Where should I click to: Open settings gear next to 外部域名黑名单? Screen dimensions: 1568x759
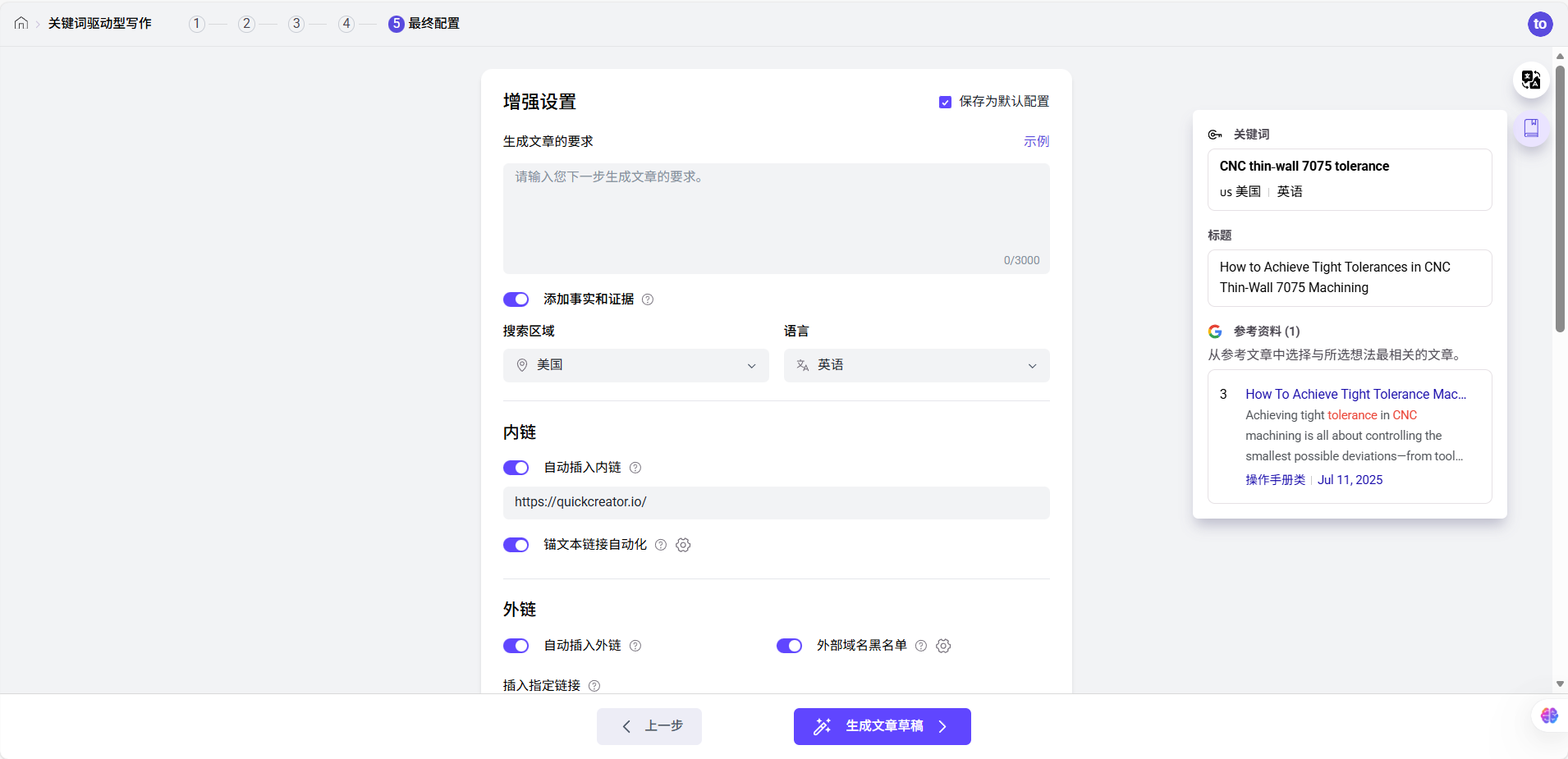(943, 646)
